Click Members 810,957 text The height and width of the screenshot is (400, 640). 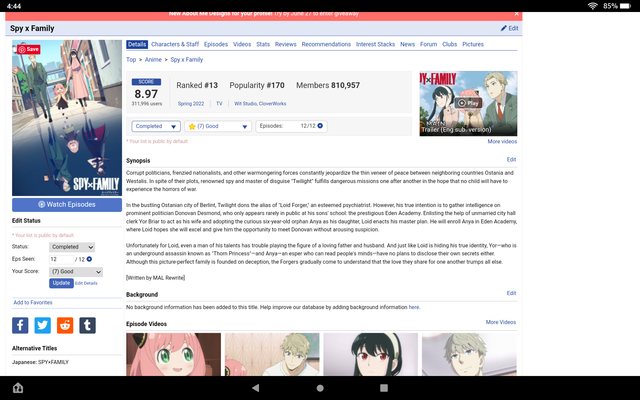point(328,85)
